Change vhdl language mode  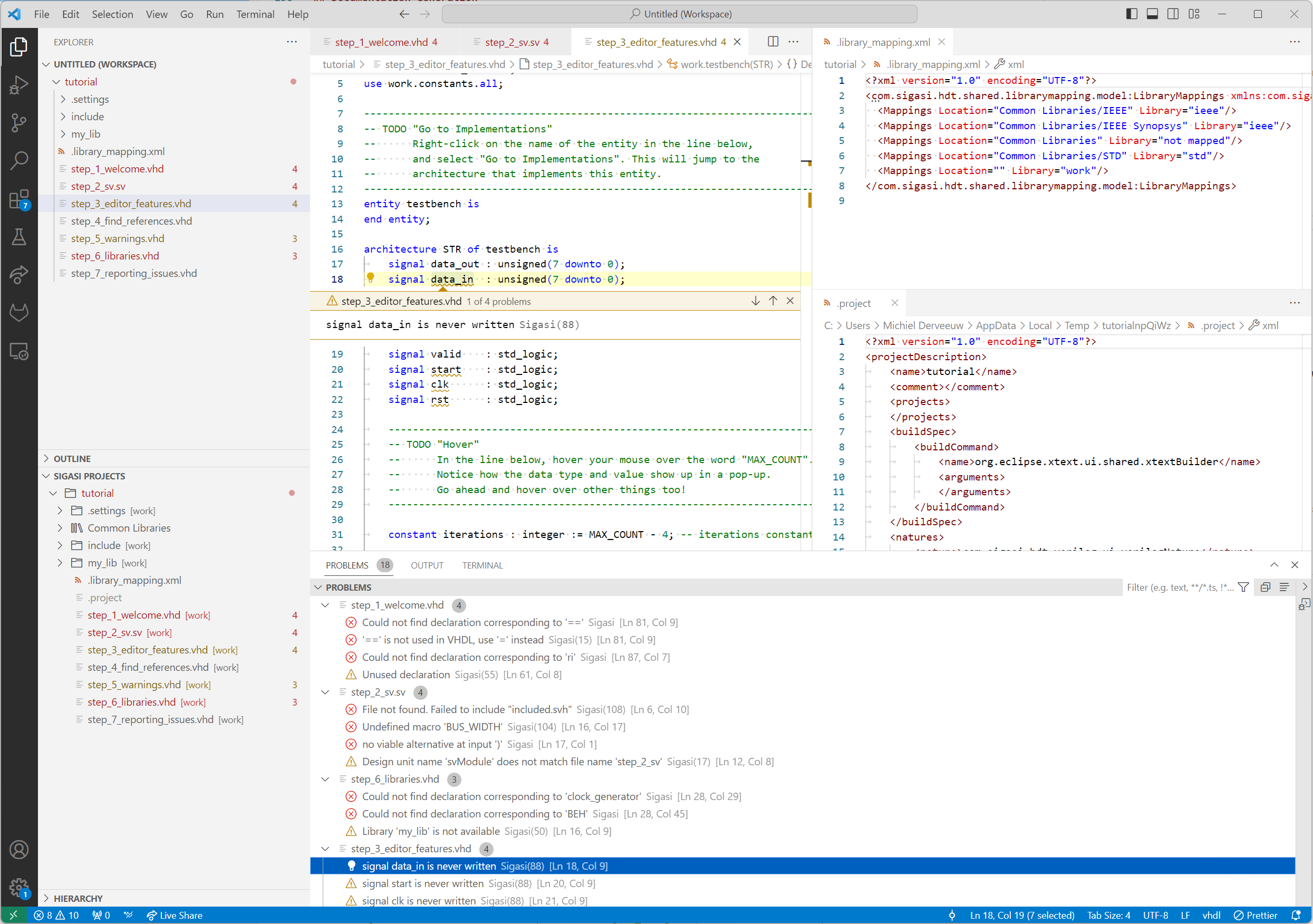click(x=1211, y=916)
